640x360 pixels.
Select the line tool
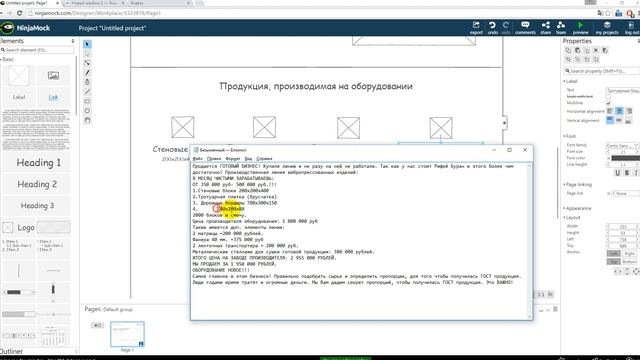pos(87,91)
